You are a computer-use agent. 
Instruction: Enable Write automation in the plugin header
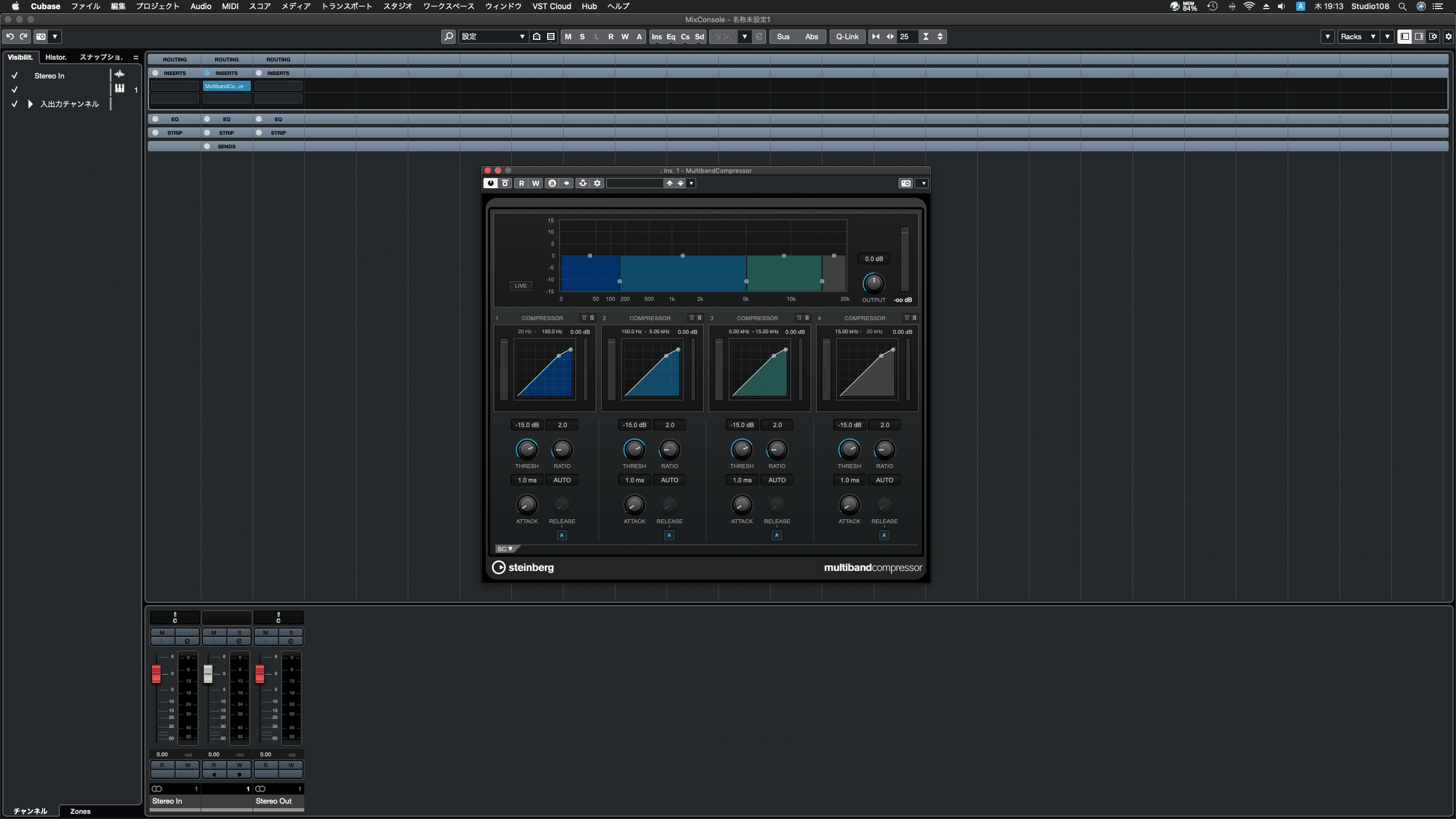pyautogui.click(x=535, y=183)
